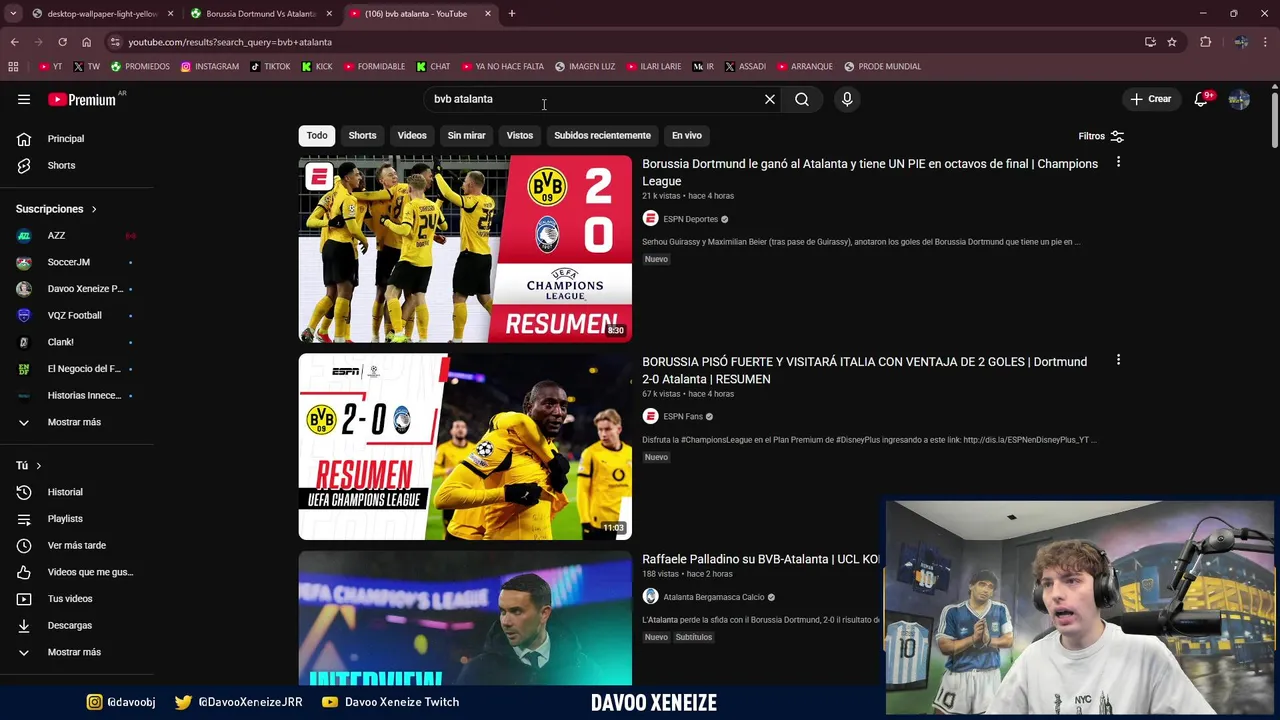Open the tab search dropdown arrow

tap(12, 13)
